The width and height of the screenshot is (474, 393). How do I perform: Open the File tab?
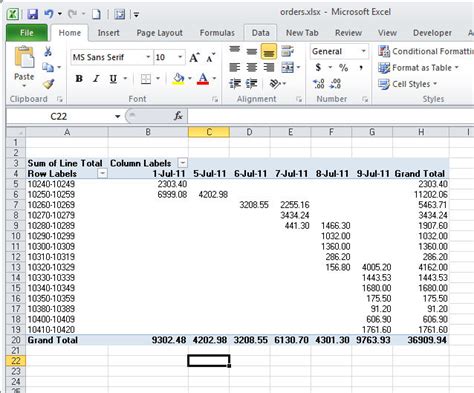(27, 33)
